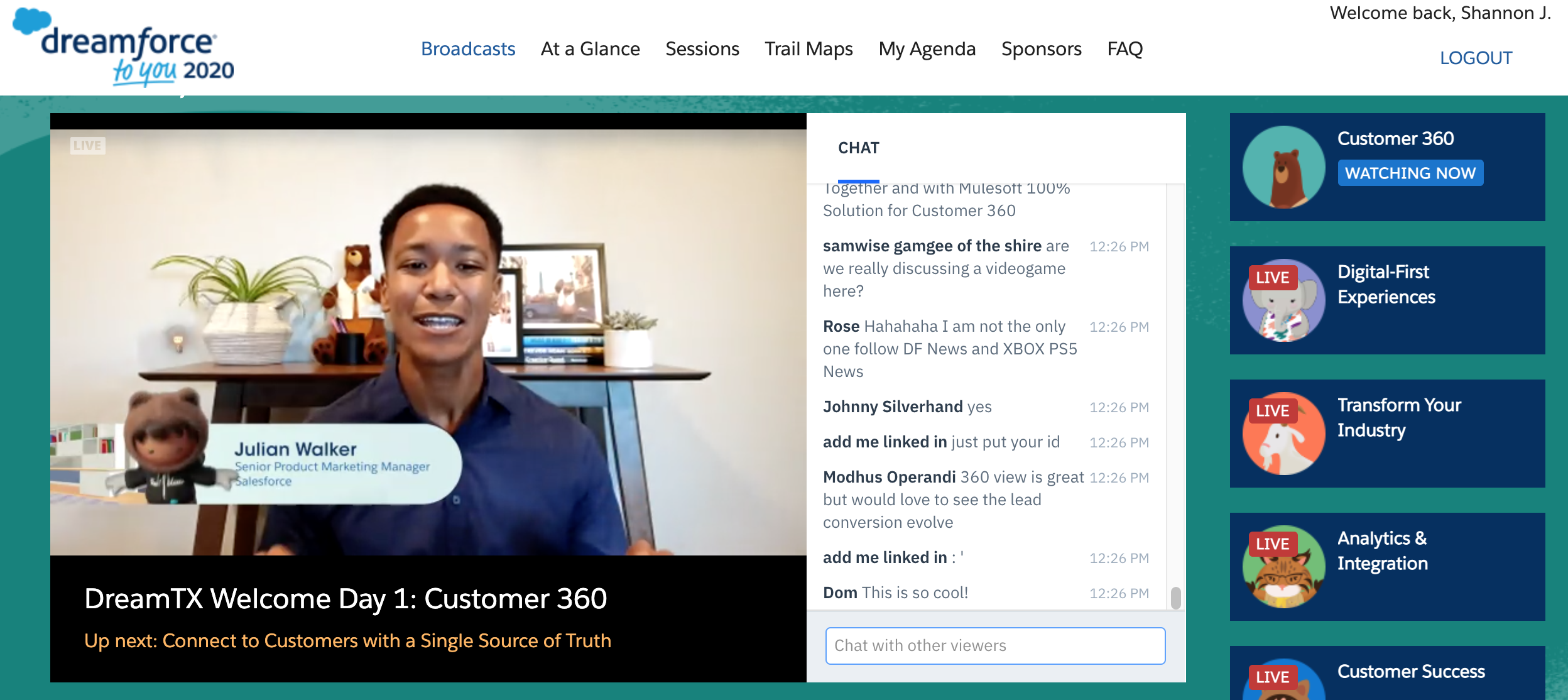Click the LOGOUT link
Viewport: 1568px width, 700px height.
click(1476, 58)
